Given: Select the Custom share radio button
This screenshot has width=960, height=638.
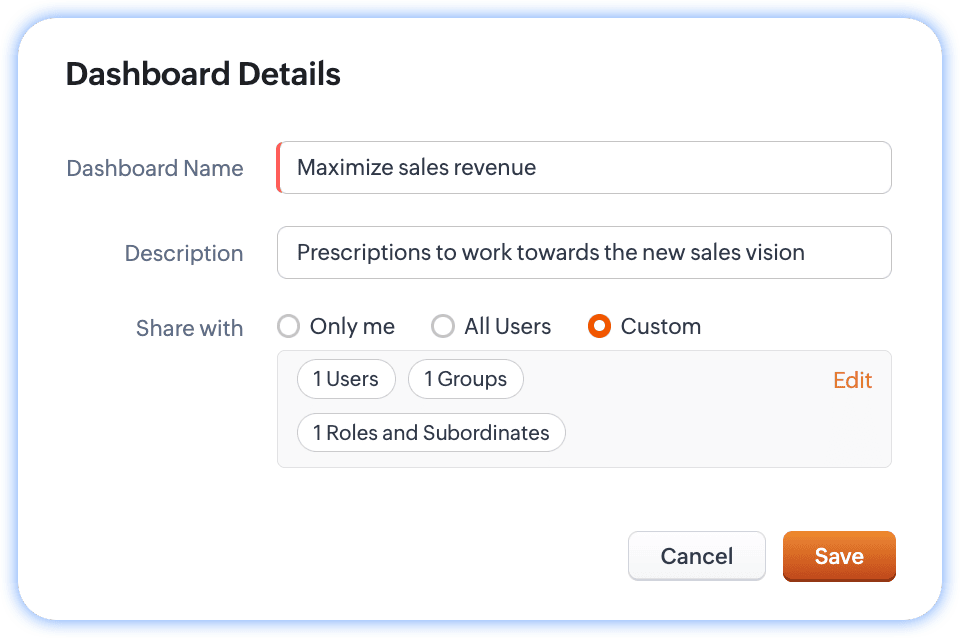Looking at the screenshot, I should point(599,327).
